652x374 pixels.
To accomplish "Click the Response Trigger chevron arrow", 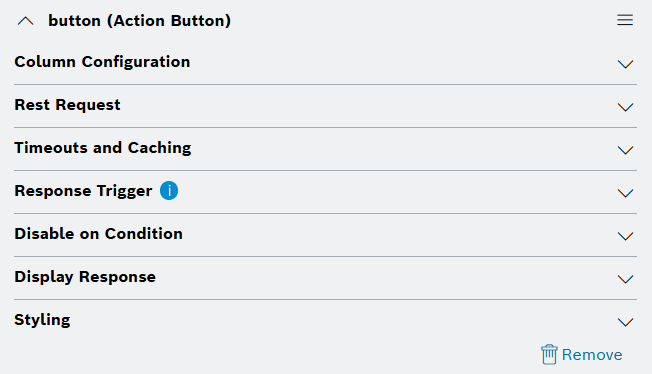I will (x=625, y=193).
